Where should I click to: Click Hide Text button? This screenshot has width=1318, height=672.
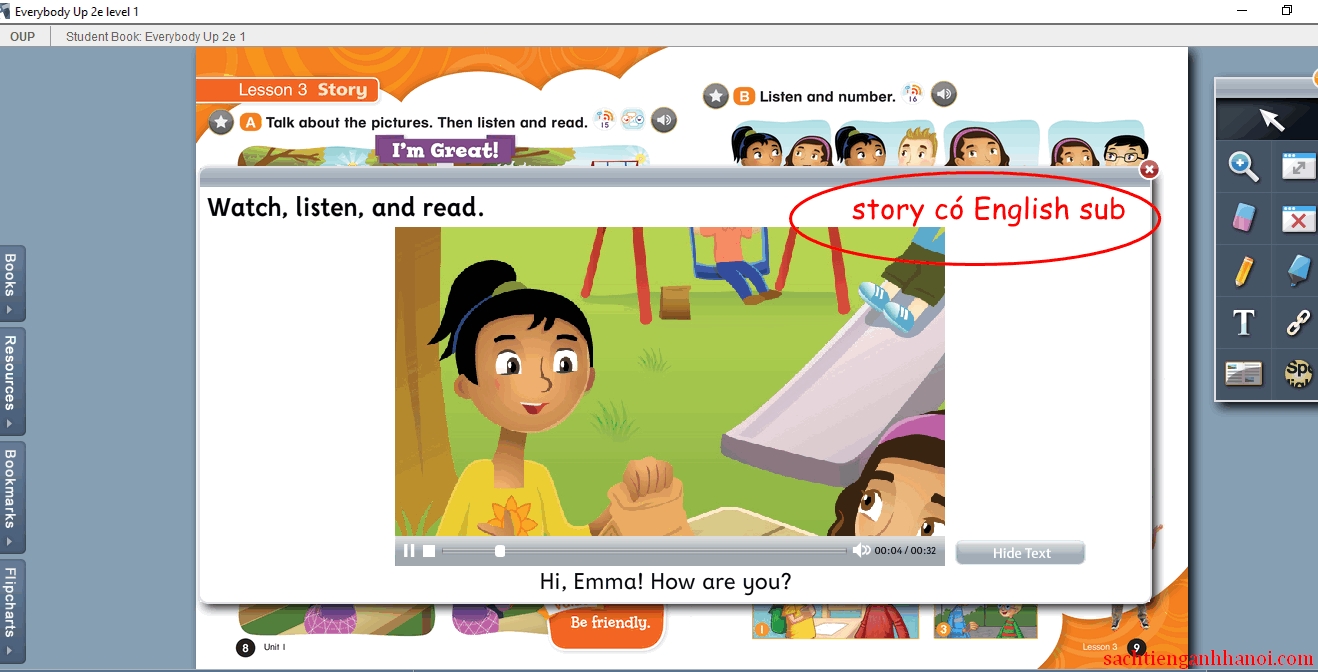point(1021,553)
